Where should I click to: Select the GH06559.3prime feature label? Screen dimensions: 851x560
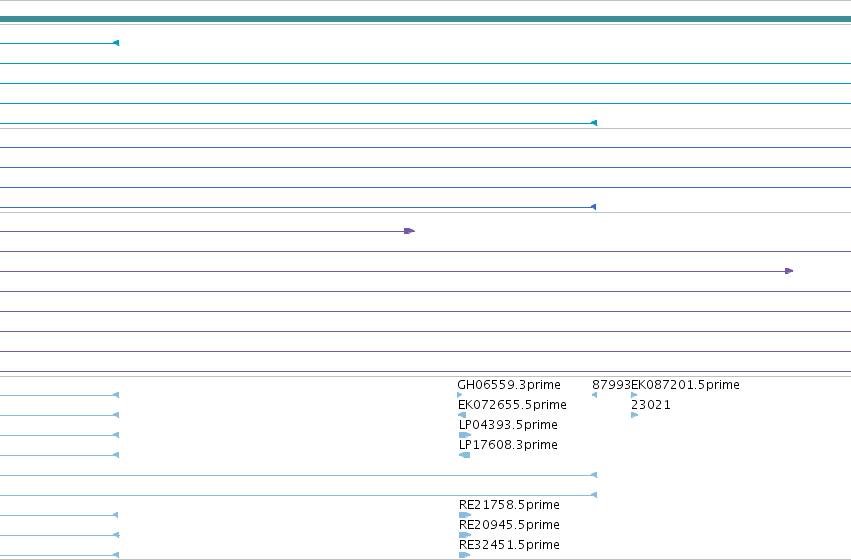509,385
